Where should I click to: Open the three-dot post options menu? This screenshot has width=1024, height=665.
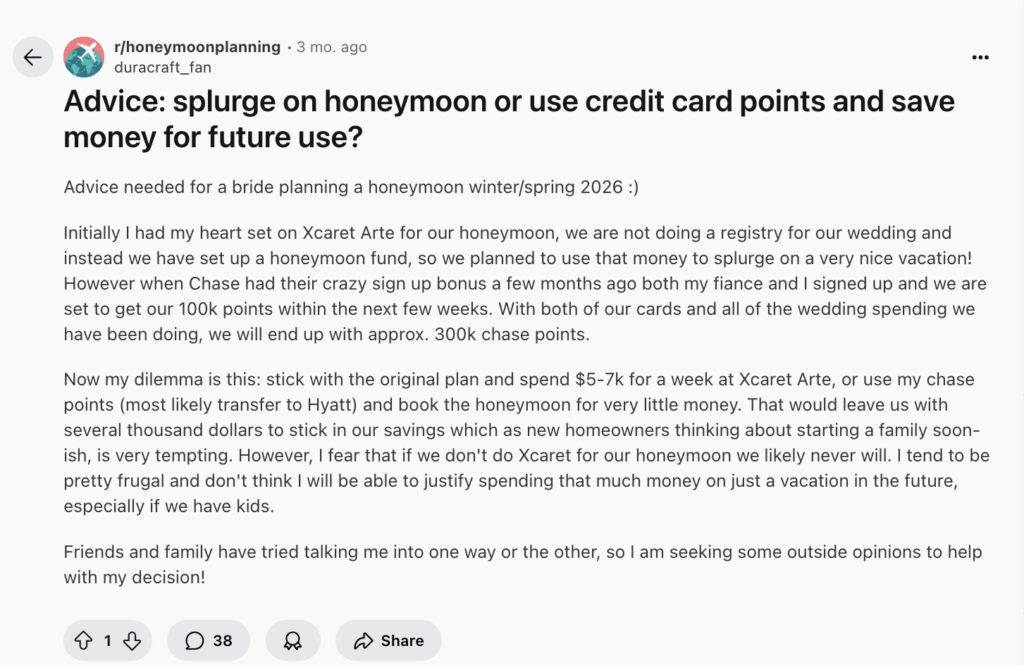[980, 57]
